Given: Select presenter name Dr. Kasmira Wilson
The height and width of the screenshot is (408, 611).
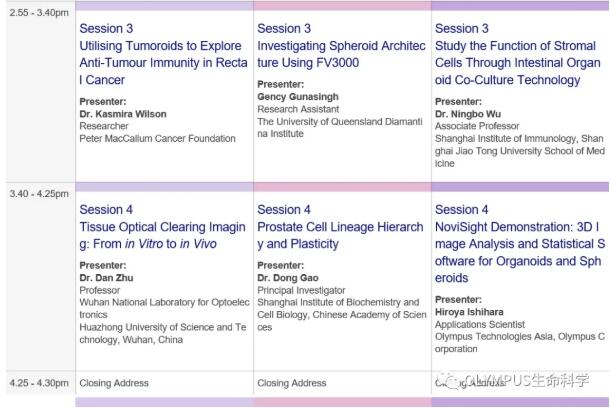Looking at the screenshot, I should [123, 114].
